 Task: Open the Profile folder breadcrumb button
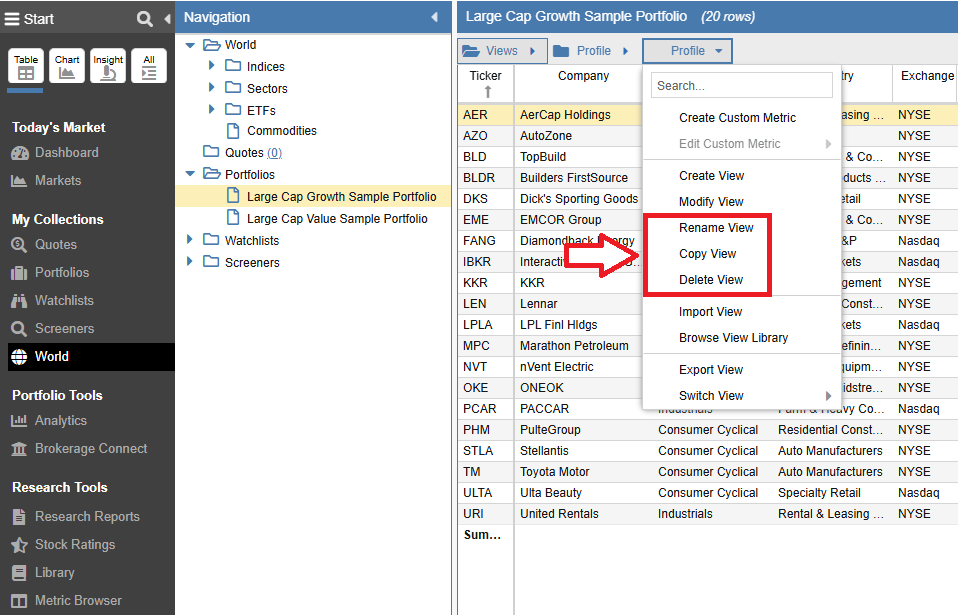coord(591,51)
